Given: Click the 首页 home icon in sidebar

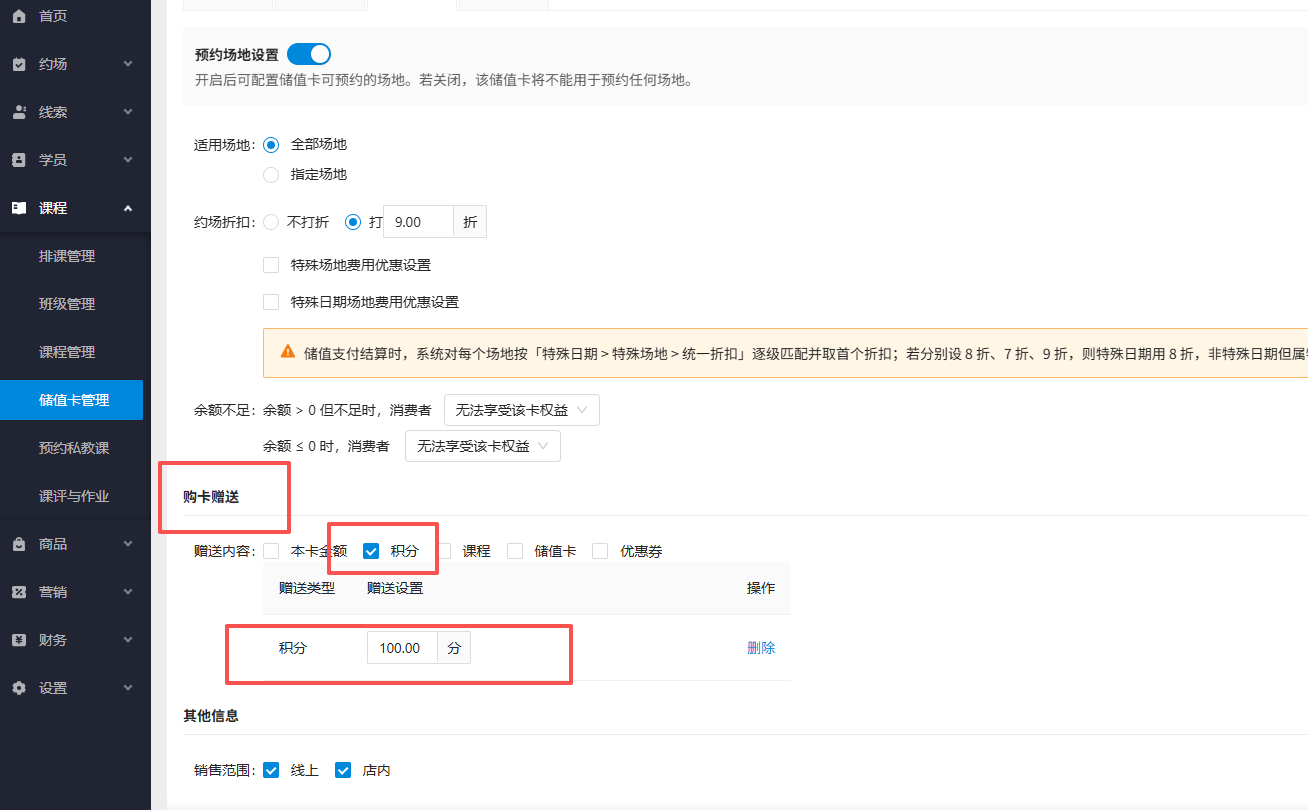Looking at the screenshot, I should tap(17, 15).
